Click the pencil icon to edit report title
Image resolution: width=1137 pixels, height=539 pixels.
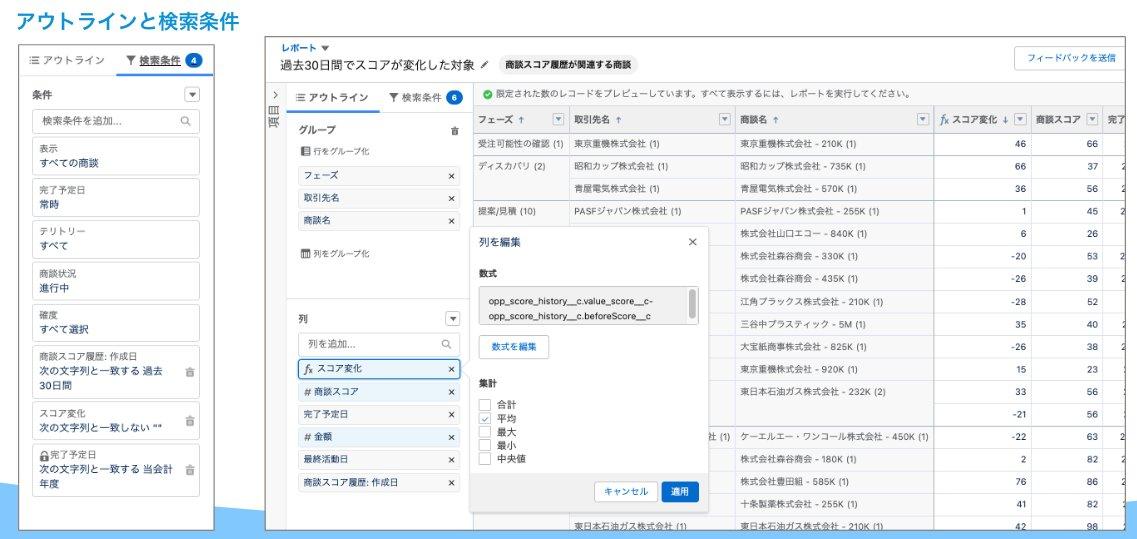pos(484,65)
